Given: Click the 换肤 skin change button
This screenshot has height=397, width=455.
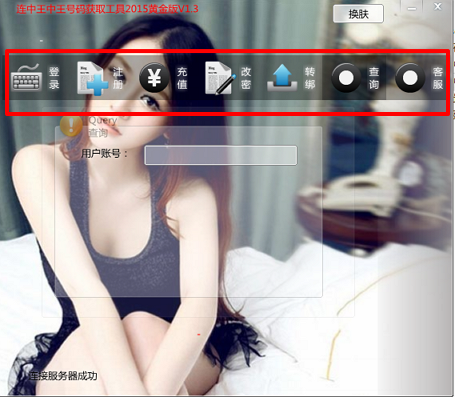Looking at the screenshot, I should [x=358, y=14].
